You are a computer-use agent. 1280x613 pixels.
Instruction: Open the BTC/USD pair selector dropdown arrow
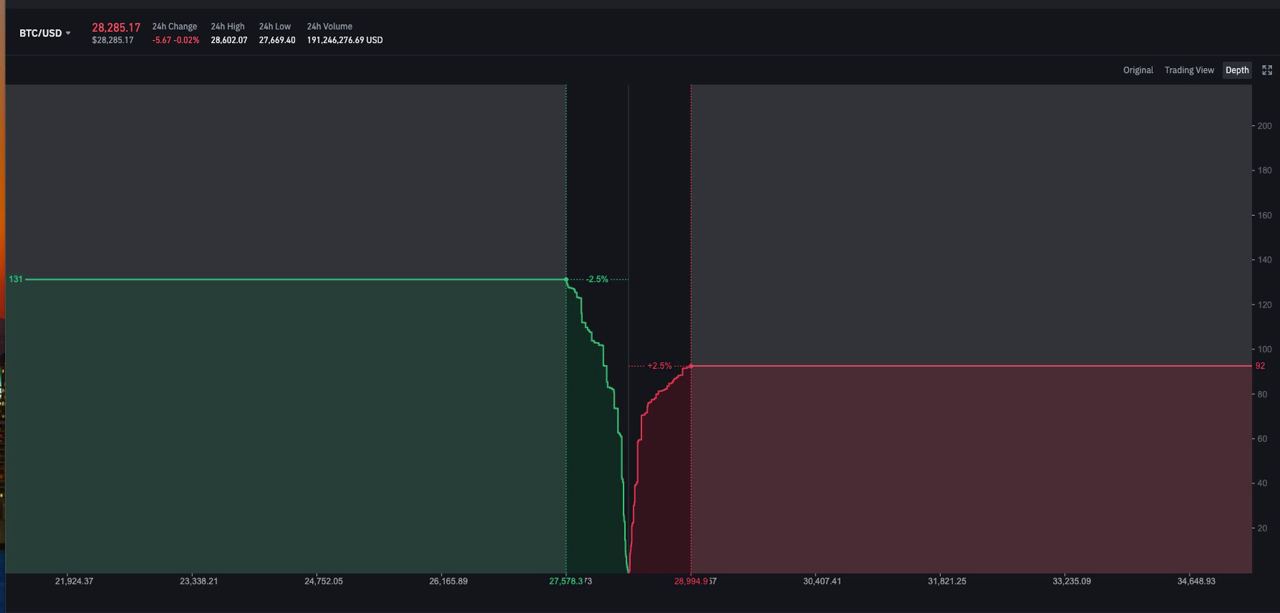click(68, 34)
